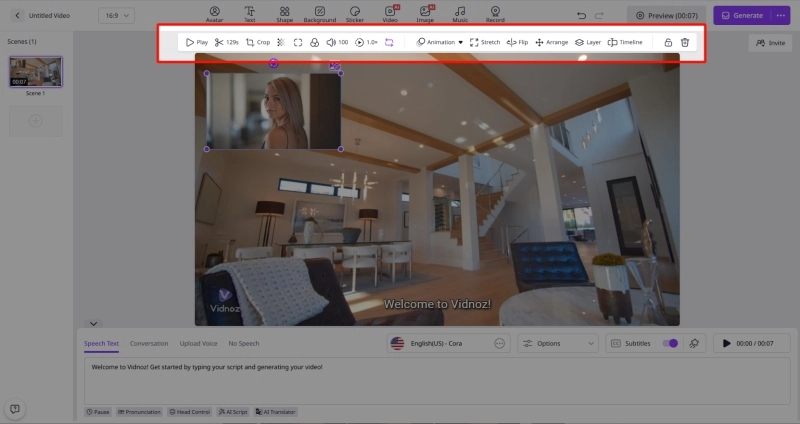This screenshot has width=800, height=424.
Task: Click the Flip option
Action: [517, 42]
